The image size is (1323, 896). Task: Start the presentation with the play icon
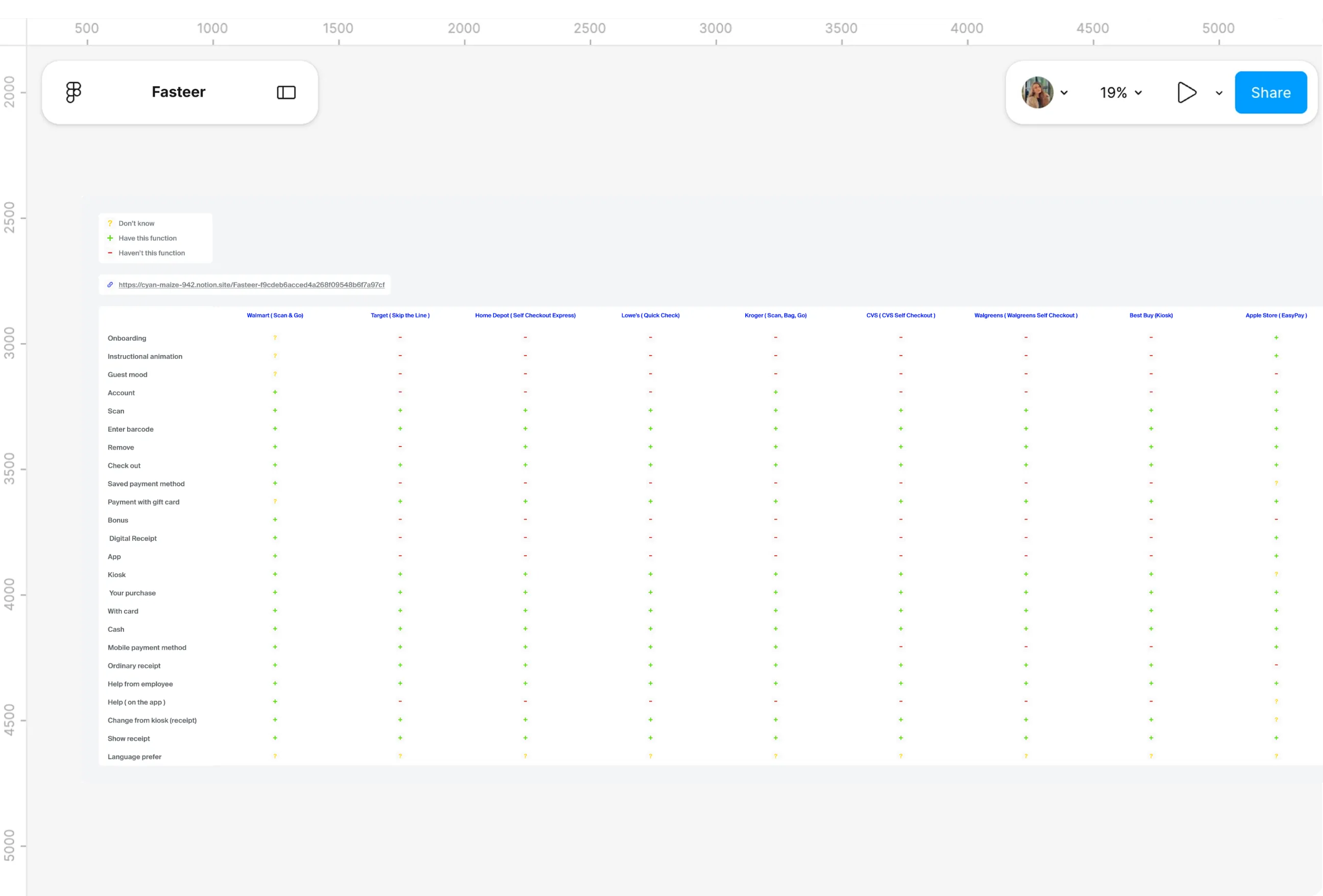(1186, 92)
